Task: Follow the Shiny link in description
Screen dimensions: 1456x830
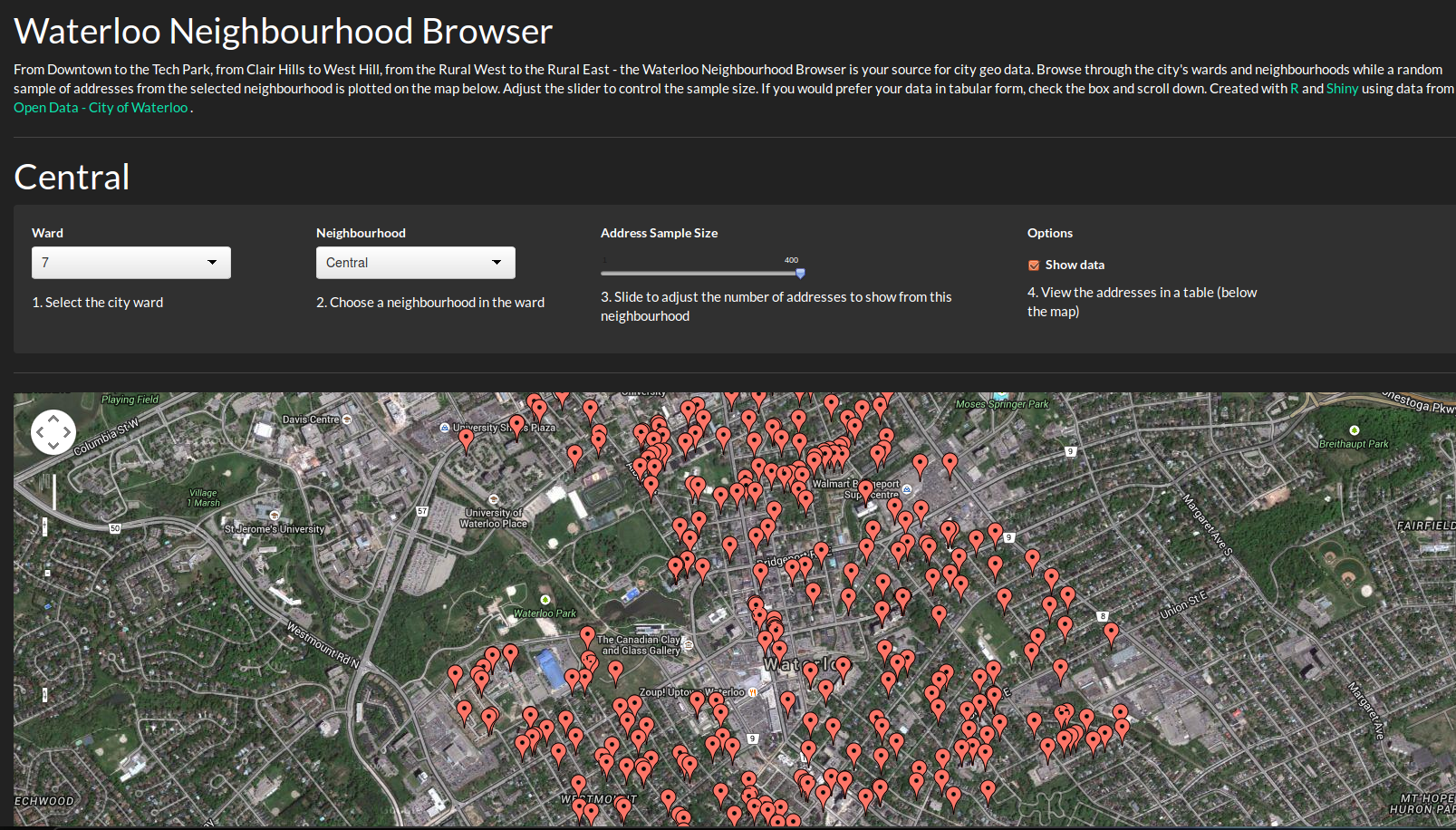Action: click(1342, 89)
